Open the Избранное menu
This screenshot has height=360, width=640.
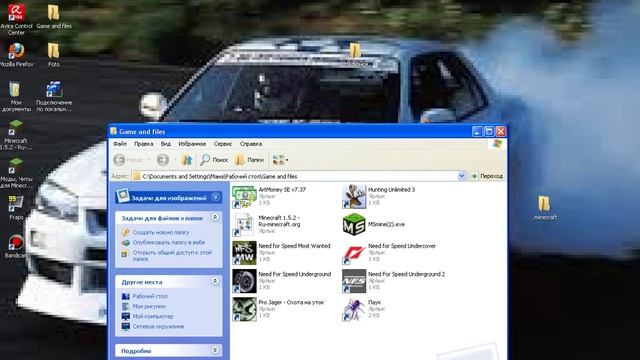click(x=192, y=144)
